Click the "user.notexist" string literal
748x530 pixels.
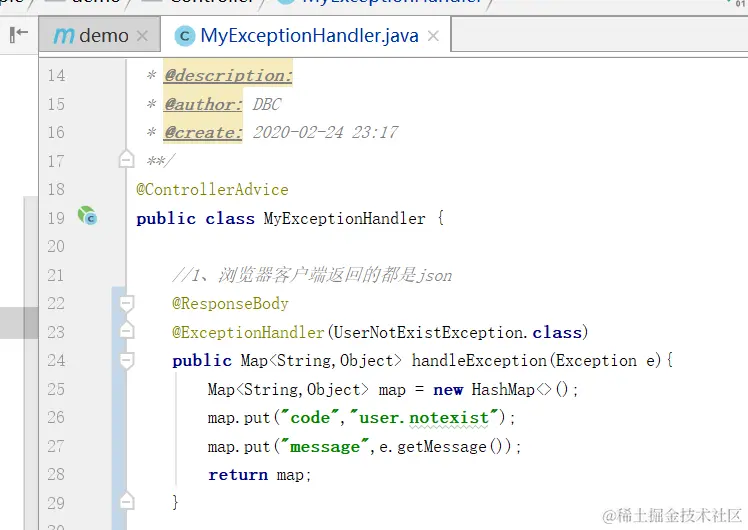coord(425,417)
